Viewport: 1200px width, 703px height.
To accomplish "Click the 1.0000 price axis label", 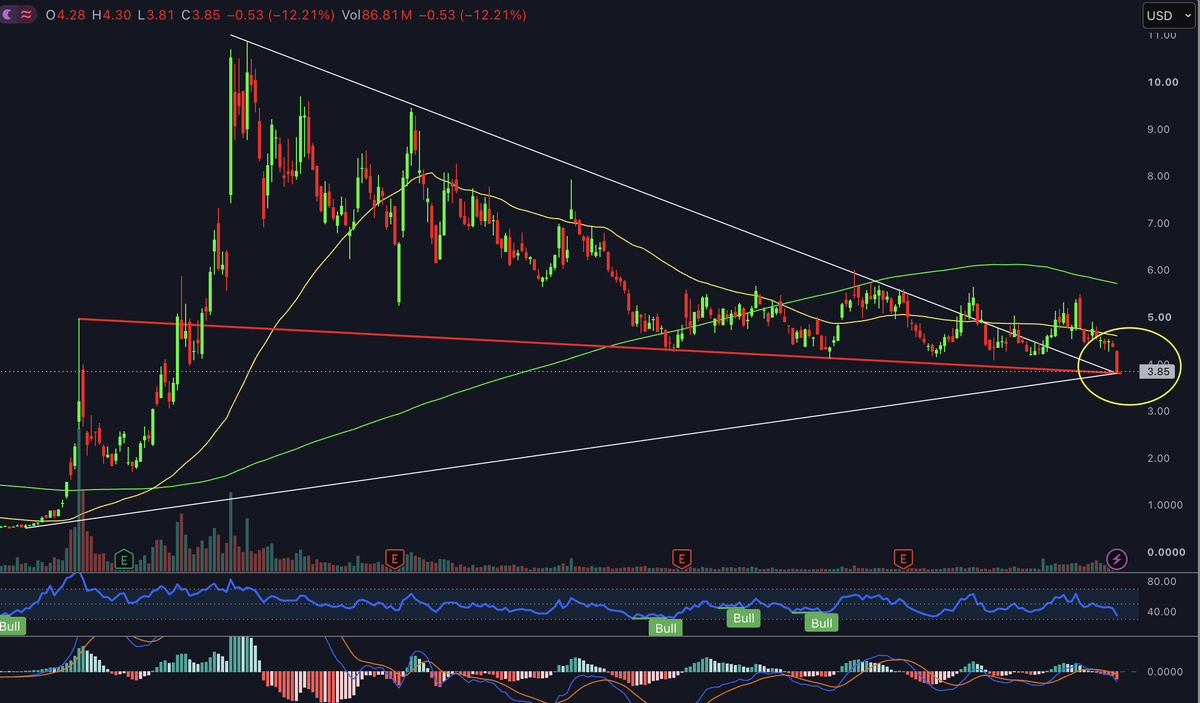I will [1164, 505].
